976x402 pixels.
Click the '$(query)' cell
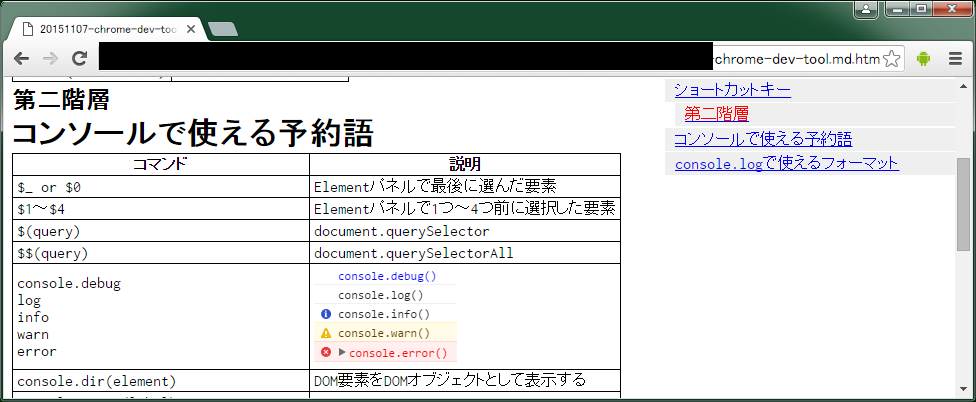click(161, 231)
